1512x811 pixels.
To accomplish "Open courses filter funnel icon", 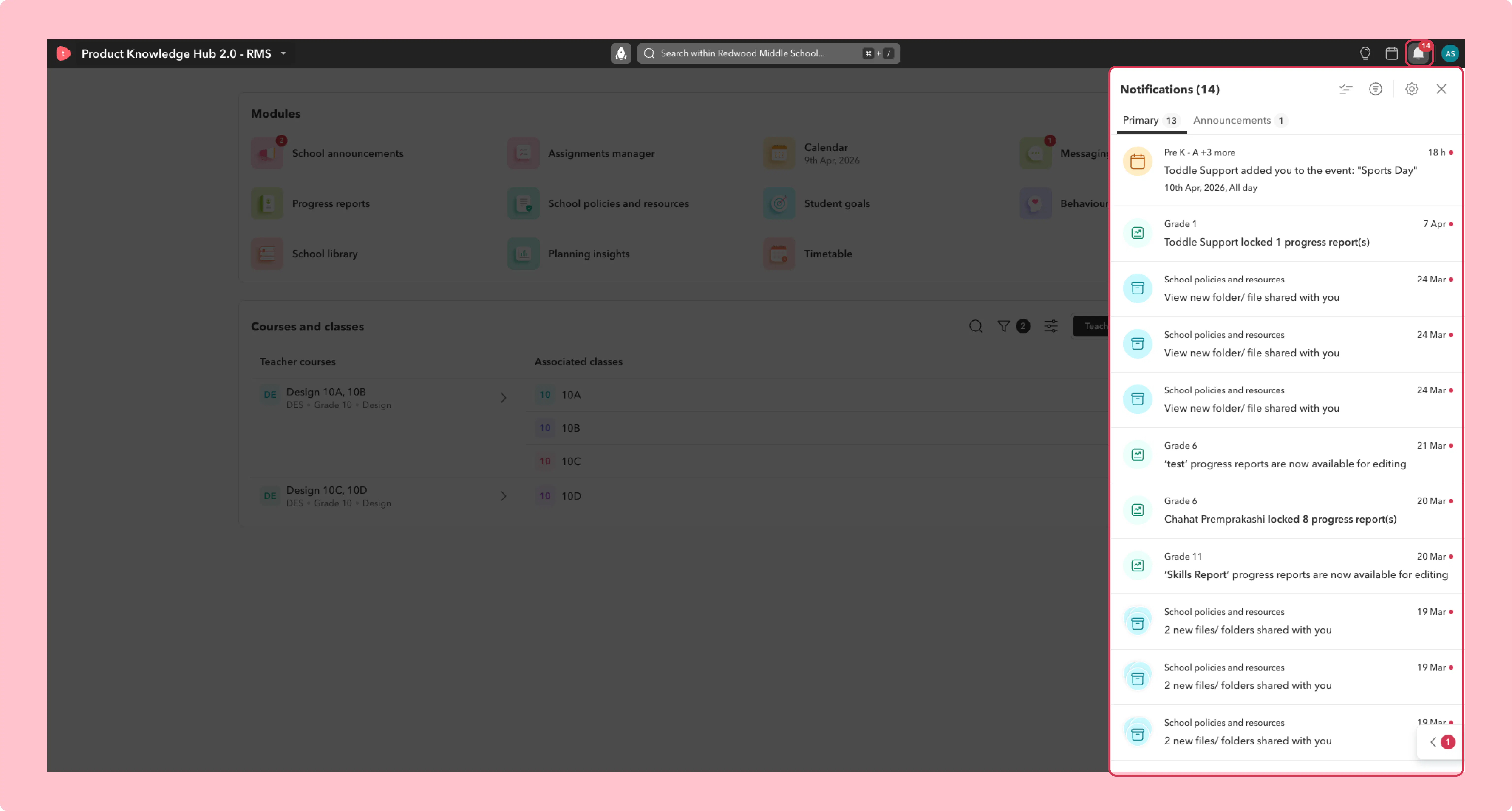I will [1004, 326].
